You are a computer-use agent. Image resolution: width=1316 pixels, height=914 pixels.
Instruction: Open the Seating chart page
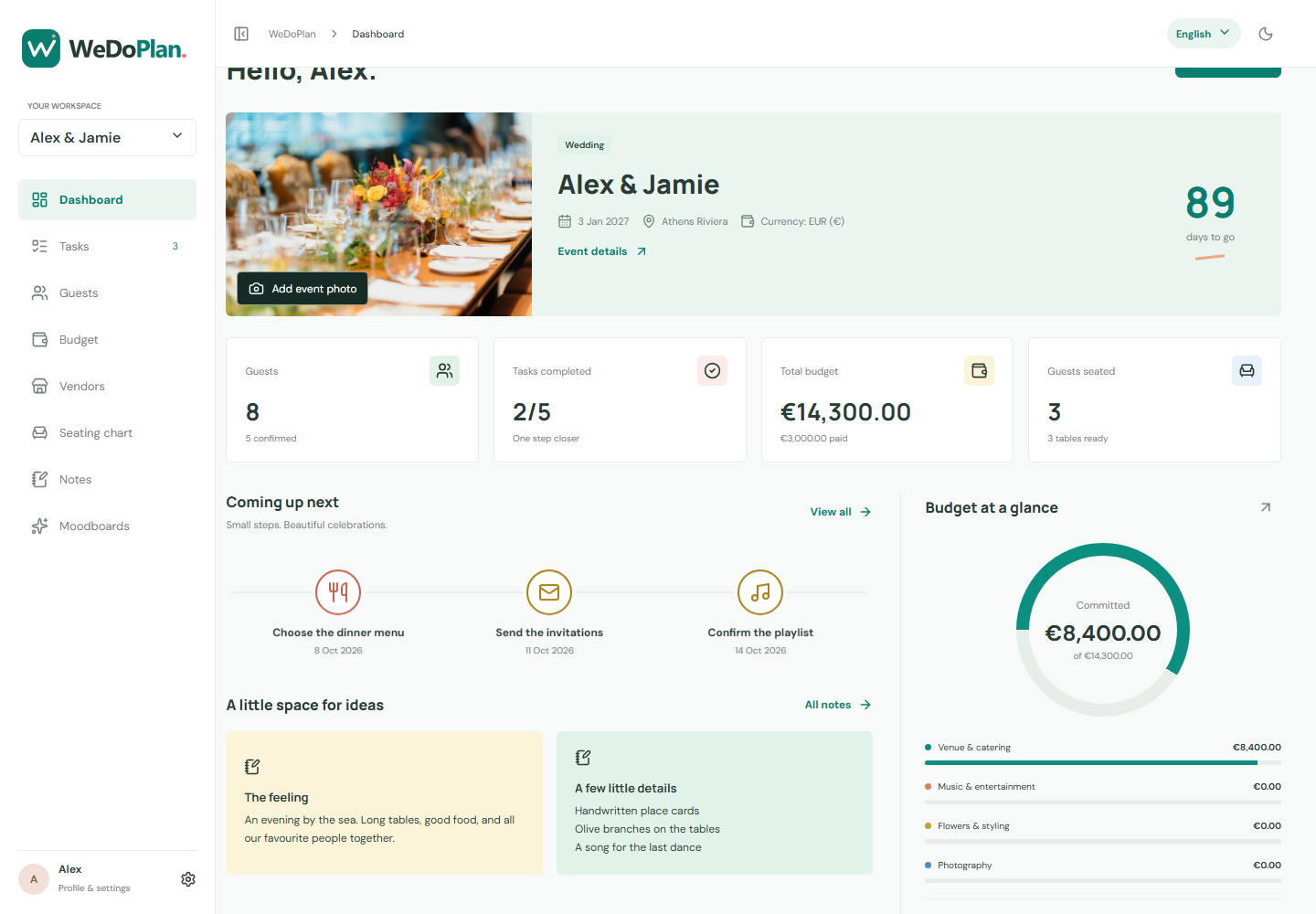click(107, 432)
